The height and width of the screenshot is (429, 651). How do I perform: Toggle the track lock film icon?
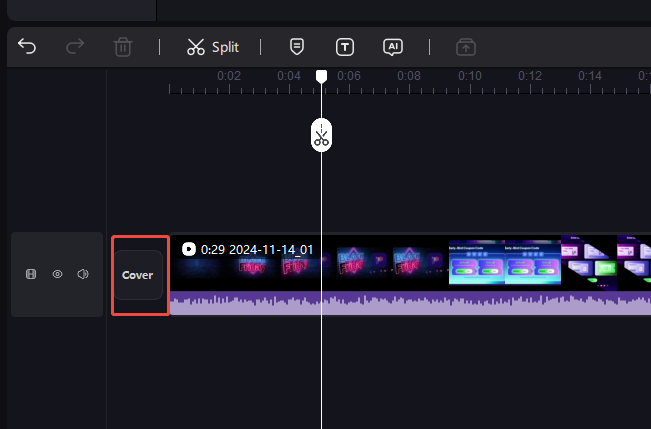point(31,274)
